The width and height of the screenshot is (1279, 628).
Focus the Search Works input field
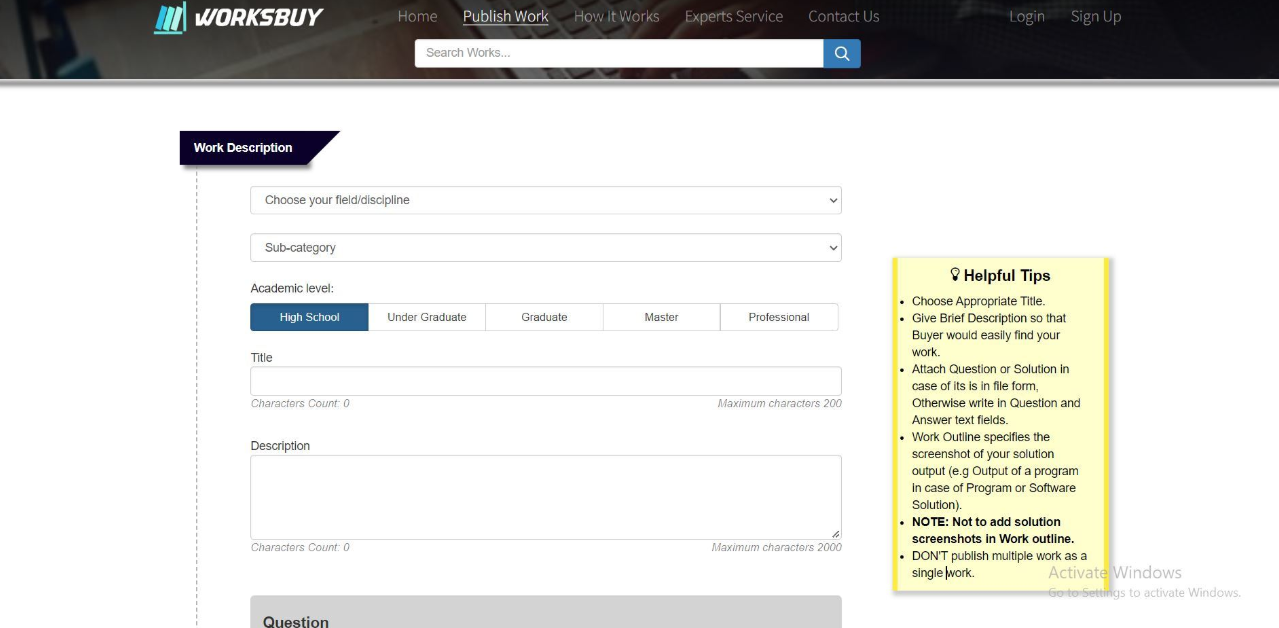click(618, 53)
